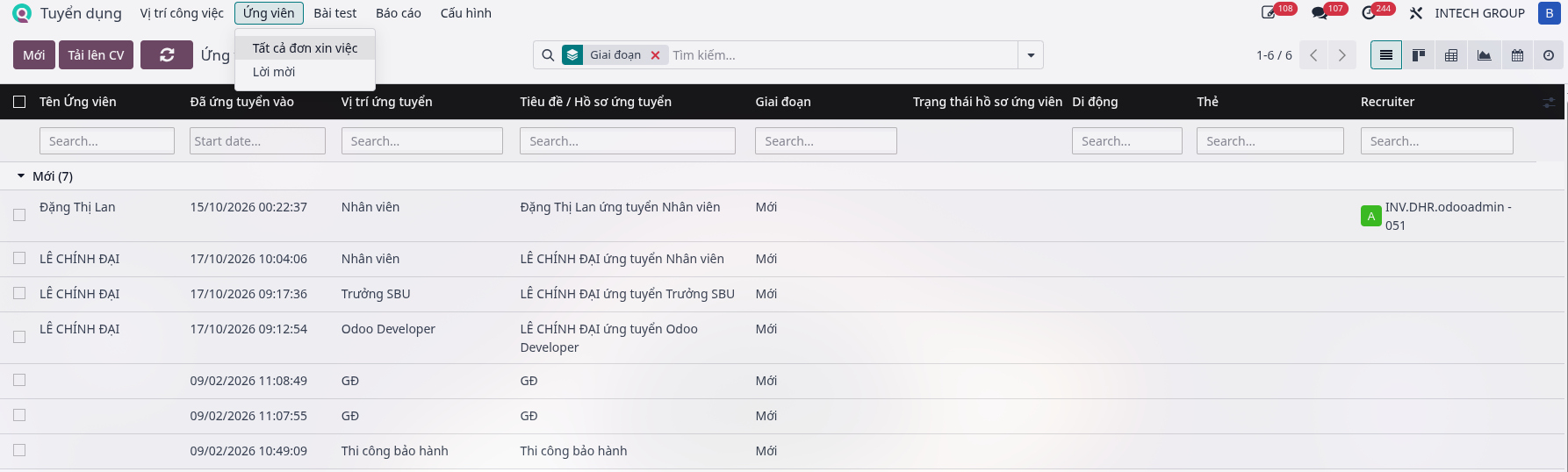Open optional columns settings icon
The image size is (1568, 472).
(x=1549, y=103)
